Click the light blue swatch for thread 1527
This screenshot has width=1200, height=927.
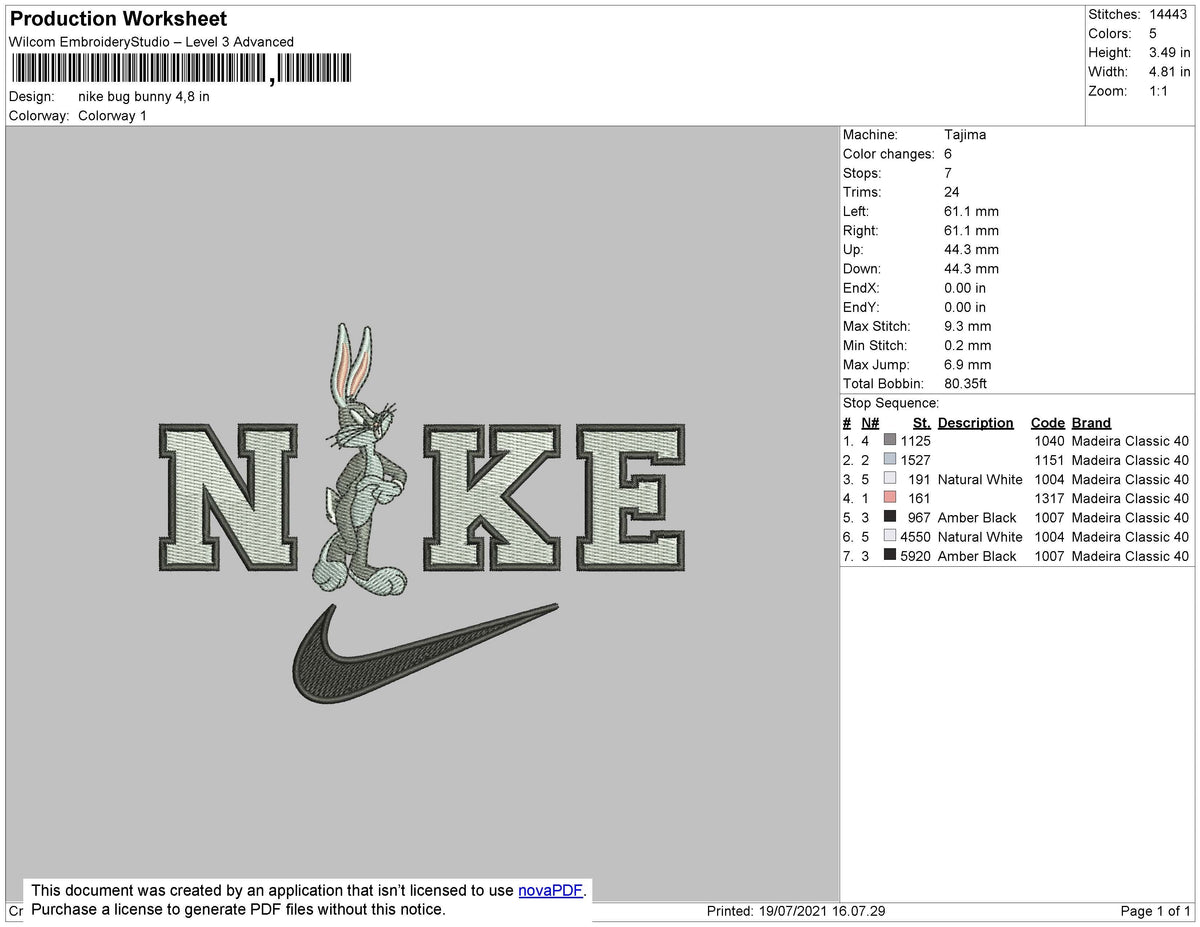888,459
